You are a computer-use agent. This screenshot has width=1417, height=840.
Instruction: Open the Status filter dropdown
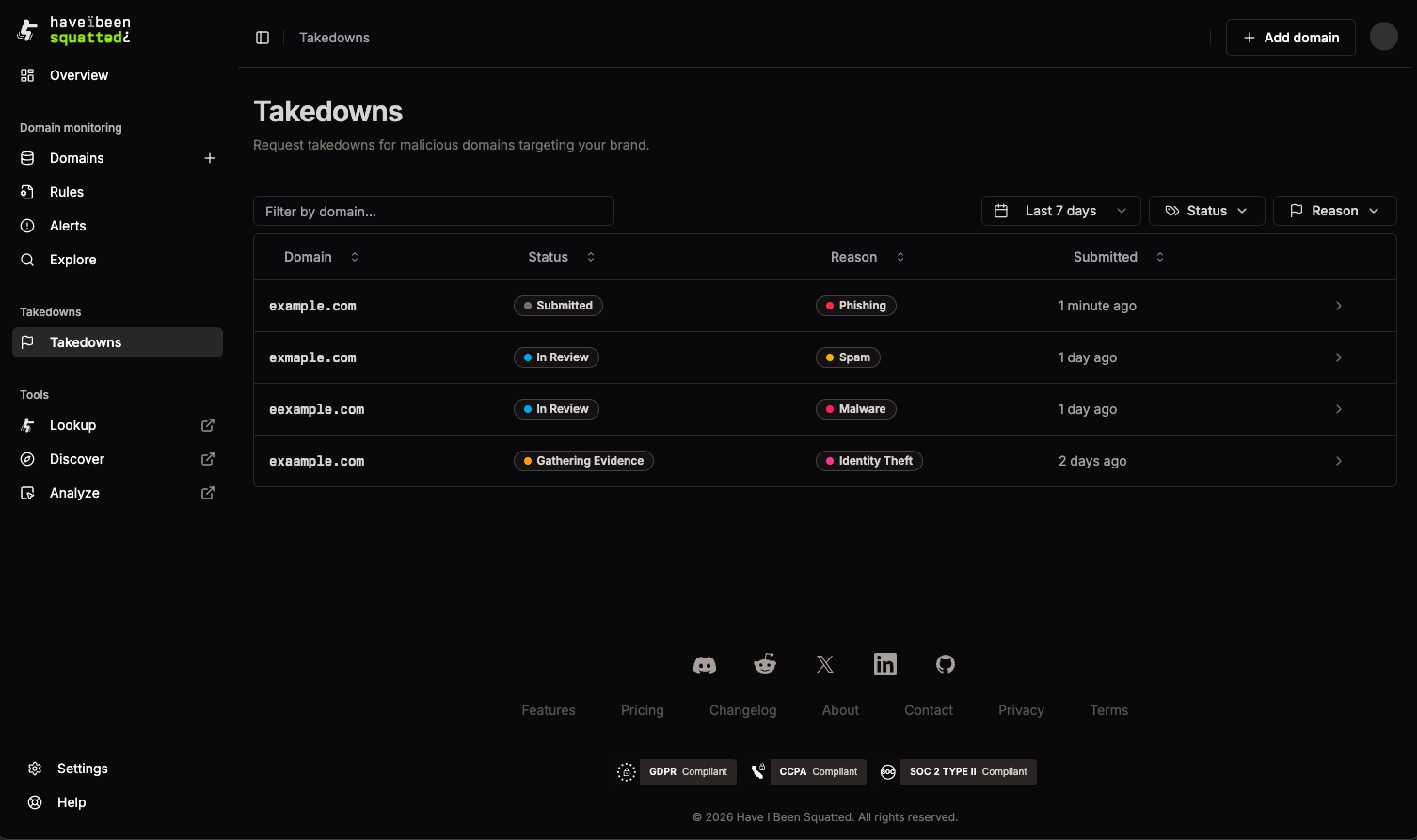1206,211
